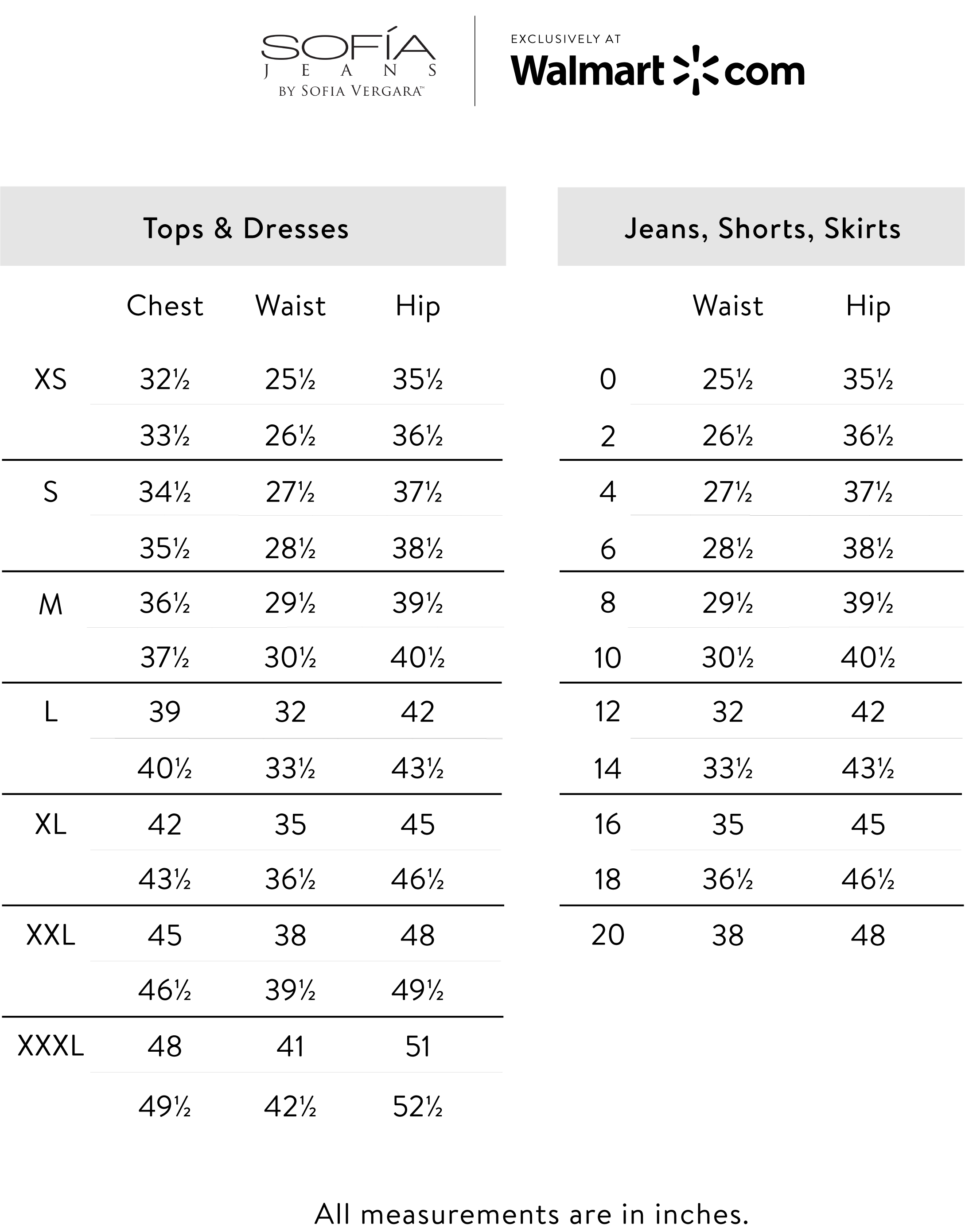
Task: Select the Tops & Dresses header
Action: (x=246, y=228)
